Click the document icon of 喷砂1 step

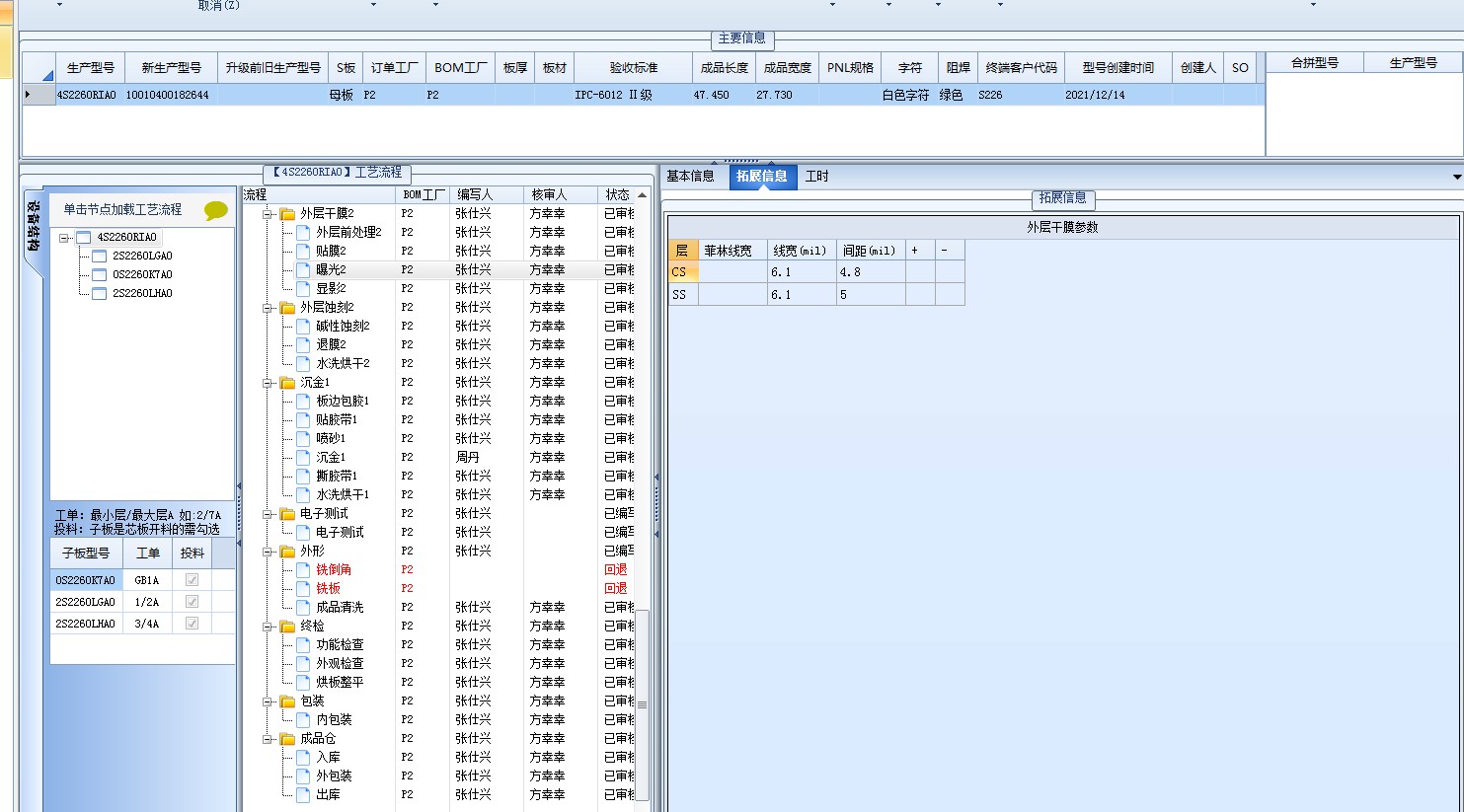pyautogui.click(x=303, y=439)
